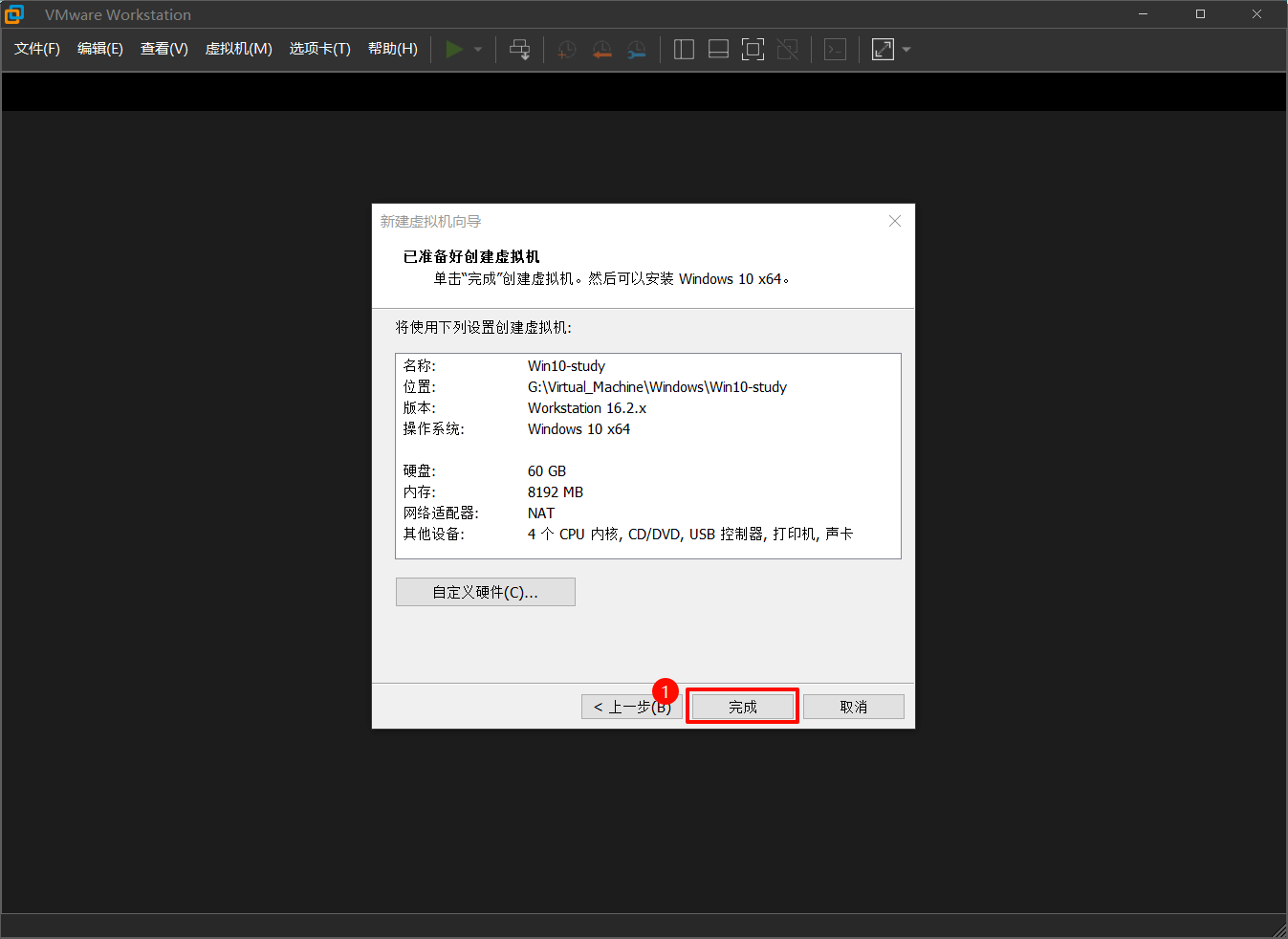Click the Take Snapshot icon

566,49
